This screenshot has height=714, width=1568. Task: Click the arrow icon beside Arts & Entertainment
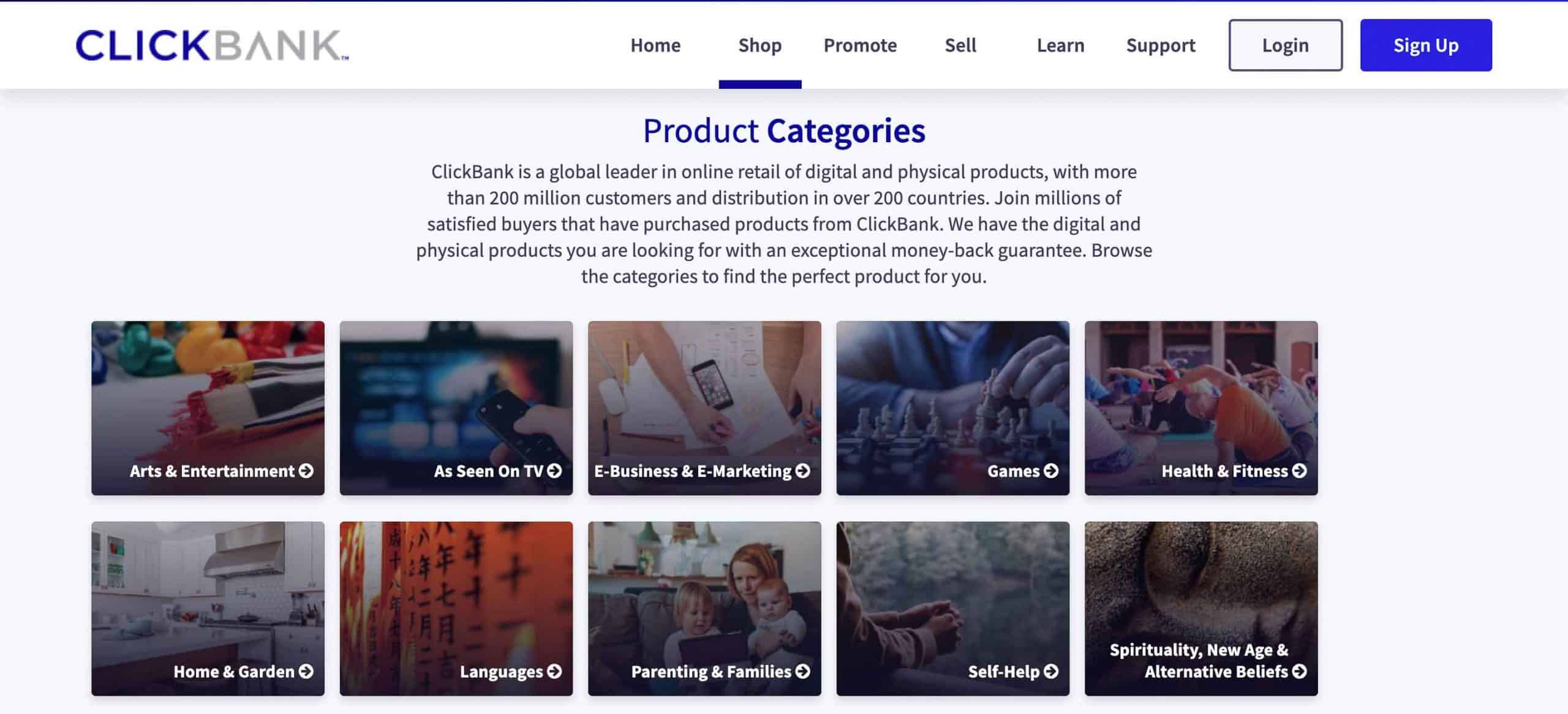click(x=306, y=471)
